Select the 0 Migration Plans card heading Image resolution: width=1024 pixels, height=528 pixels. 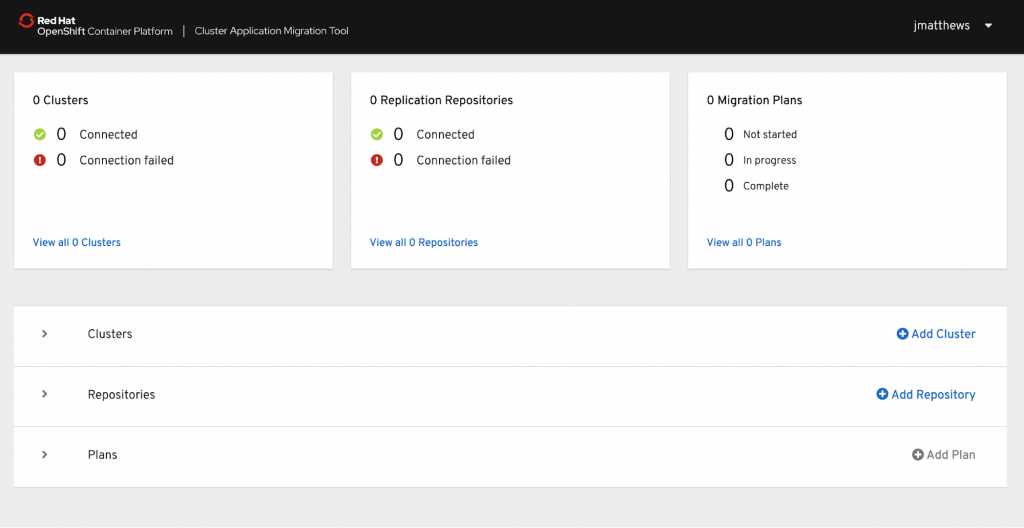coord(754,100)
